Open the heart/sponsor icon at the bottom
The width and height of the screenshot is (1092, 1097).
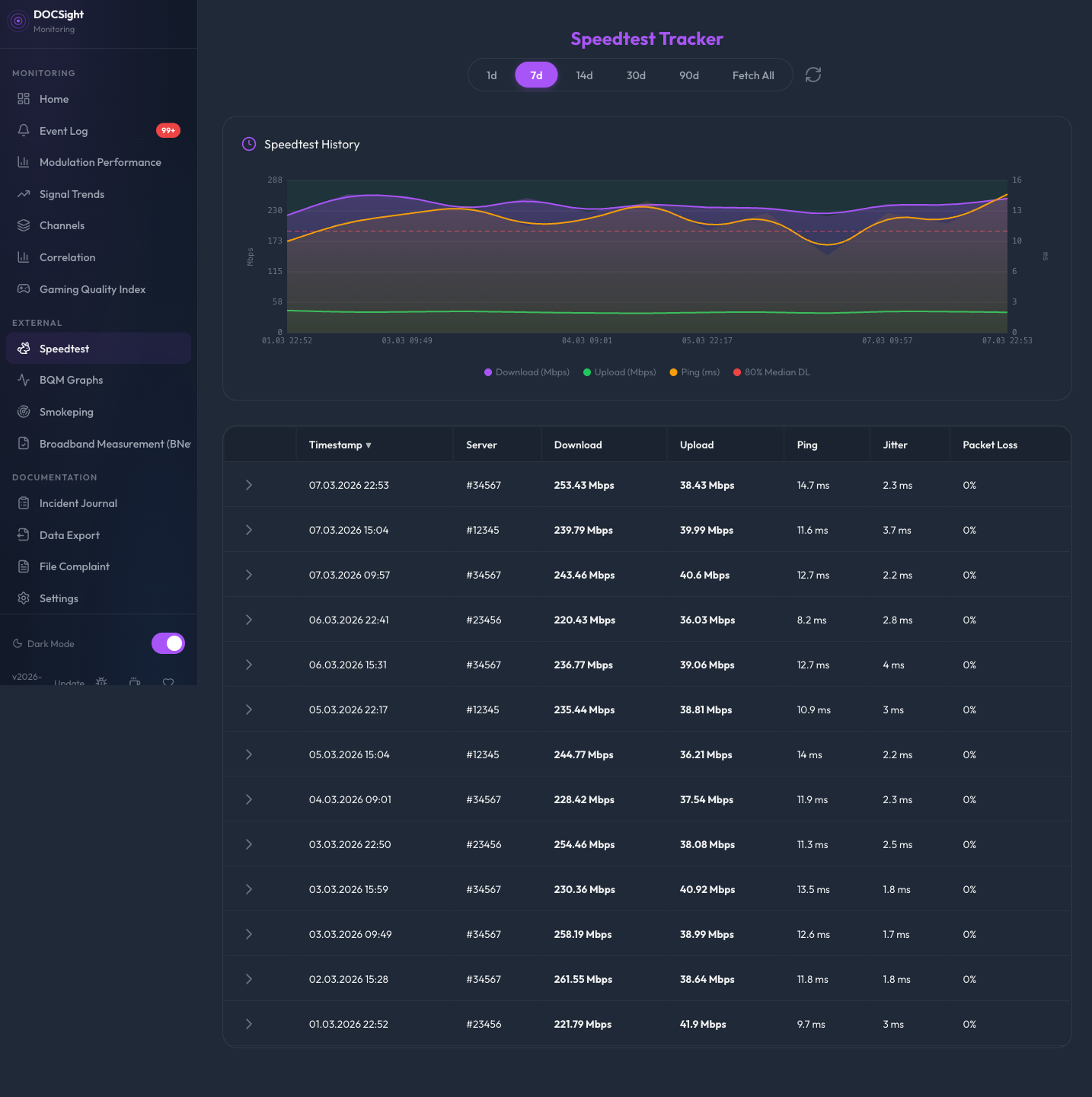coord(168,683)
